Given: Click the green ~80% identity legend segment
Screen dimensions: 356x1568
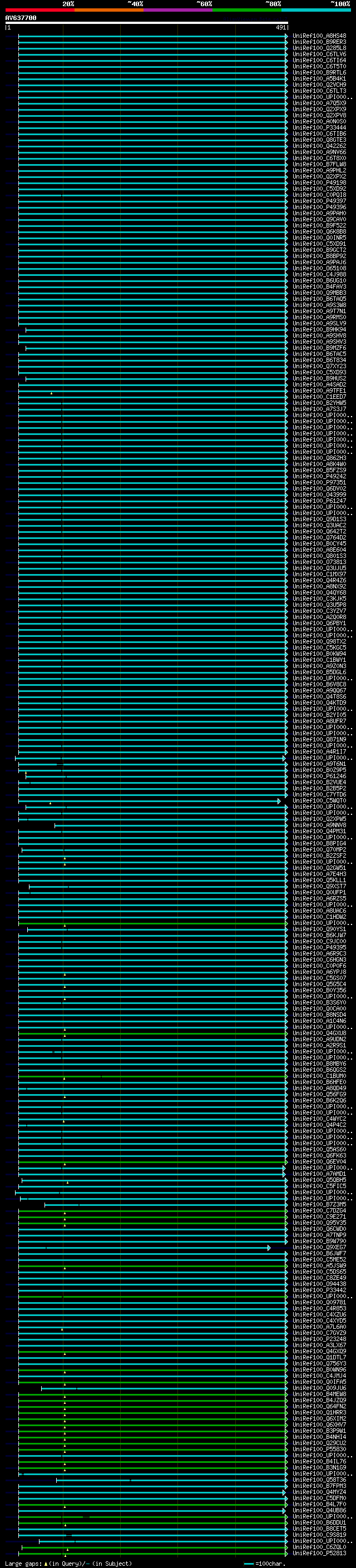Looking at the screenshot, I should pyautogui.click(x=247, y=11).
